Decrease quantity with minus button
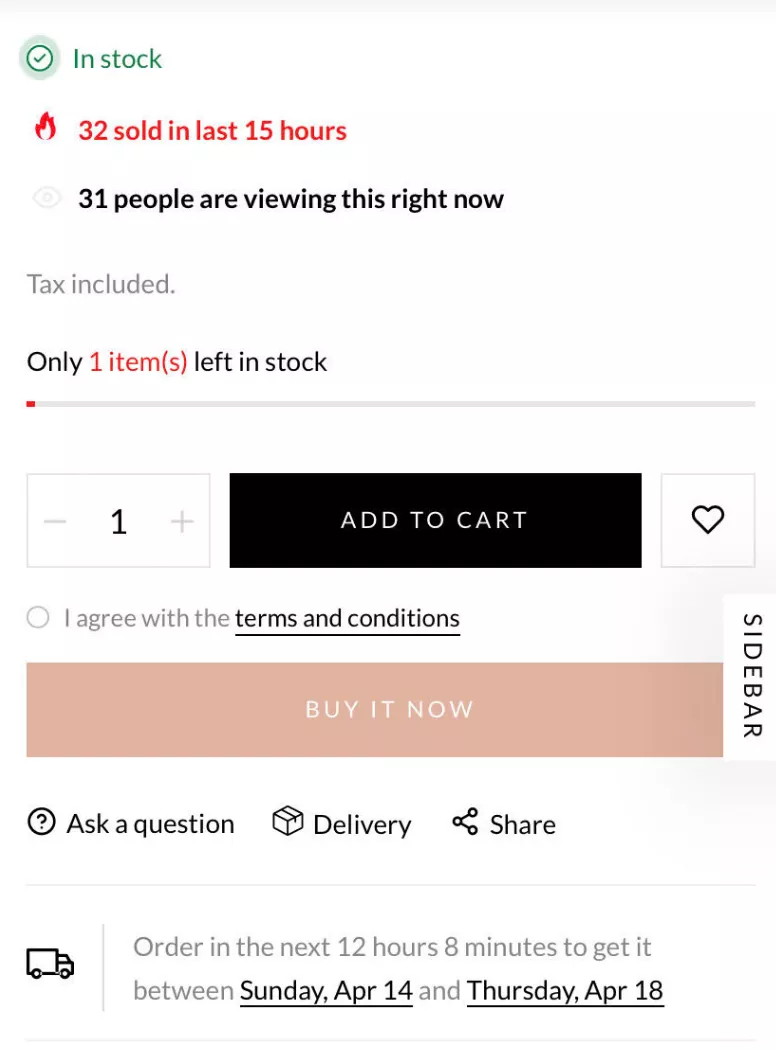This screenshot has height=1050, width=776. click(x=56, y=521)
